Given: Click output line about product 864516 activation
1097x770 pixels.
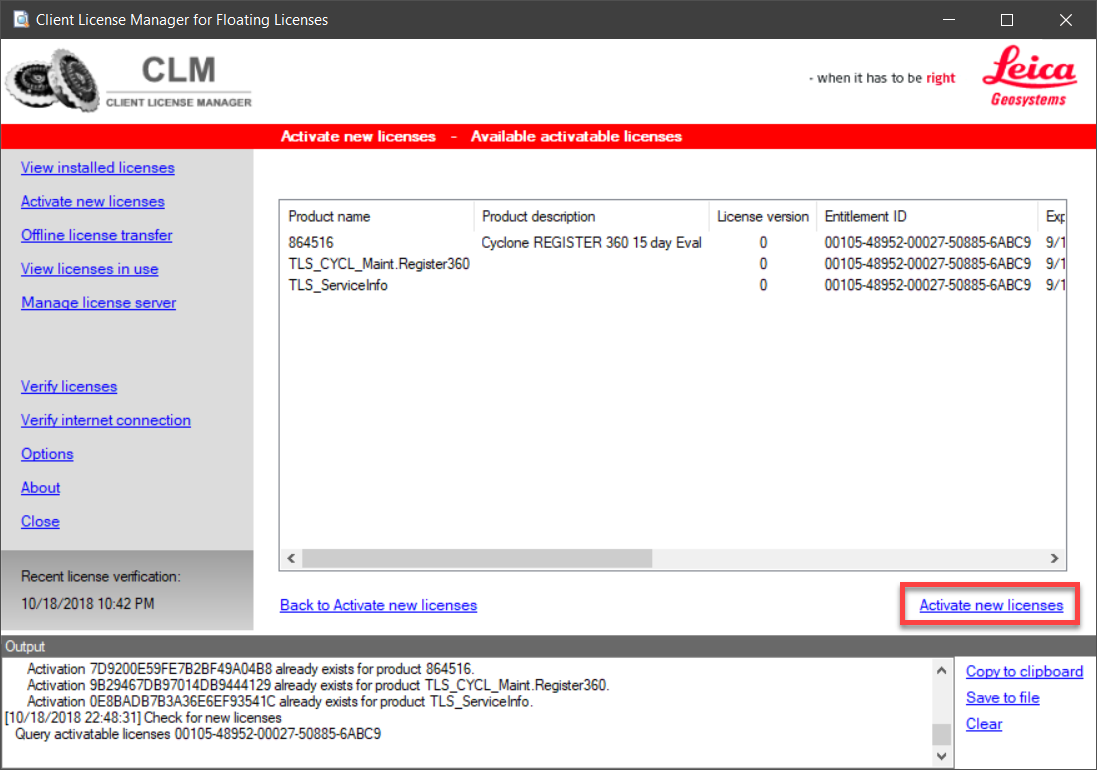Looking at the screenshot, I should coord(250,669).
